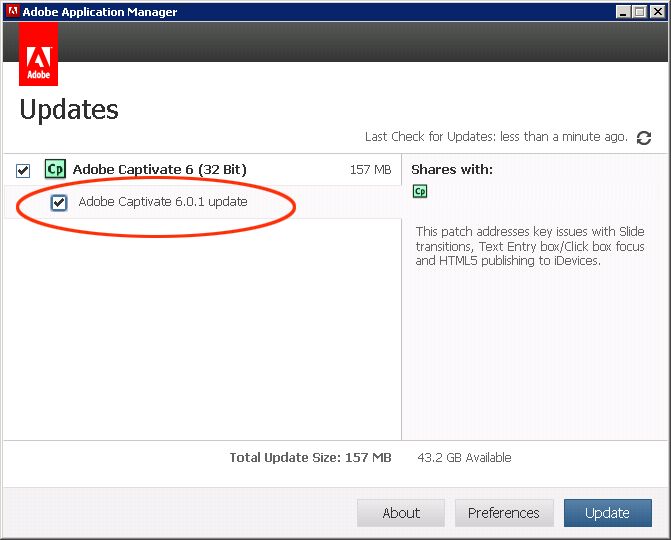
Task: Maximize the Adobe Application Manager window
Action: [640, 12]
